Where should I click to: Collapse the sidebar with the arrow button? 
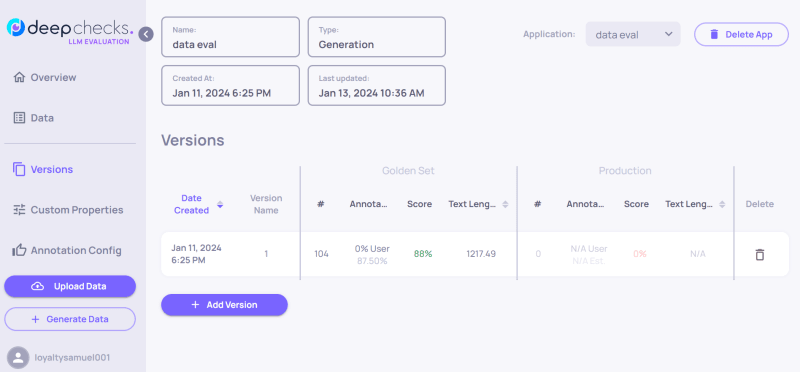pos(146,34)
